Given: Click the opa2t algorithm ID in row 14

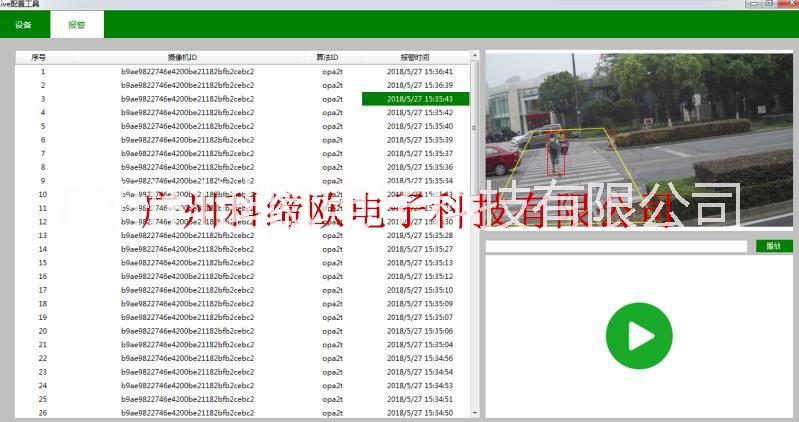Looking at the screenshot, I should (332, 249).
